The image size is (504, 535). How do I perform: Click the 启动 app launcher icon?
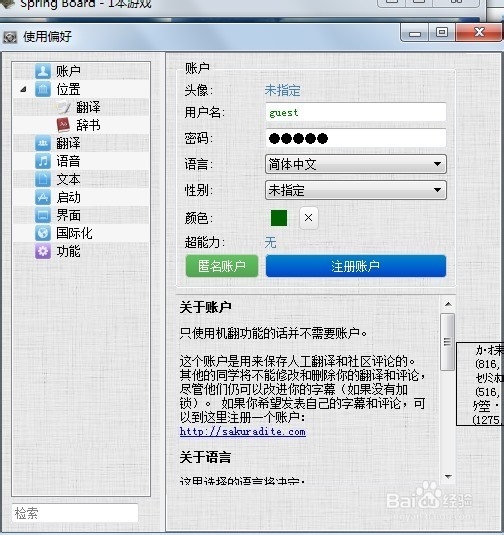point(43,197)
